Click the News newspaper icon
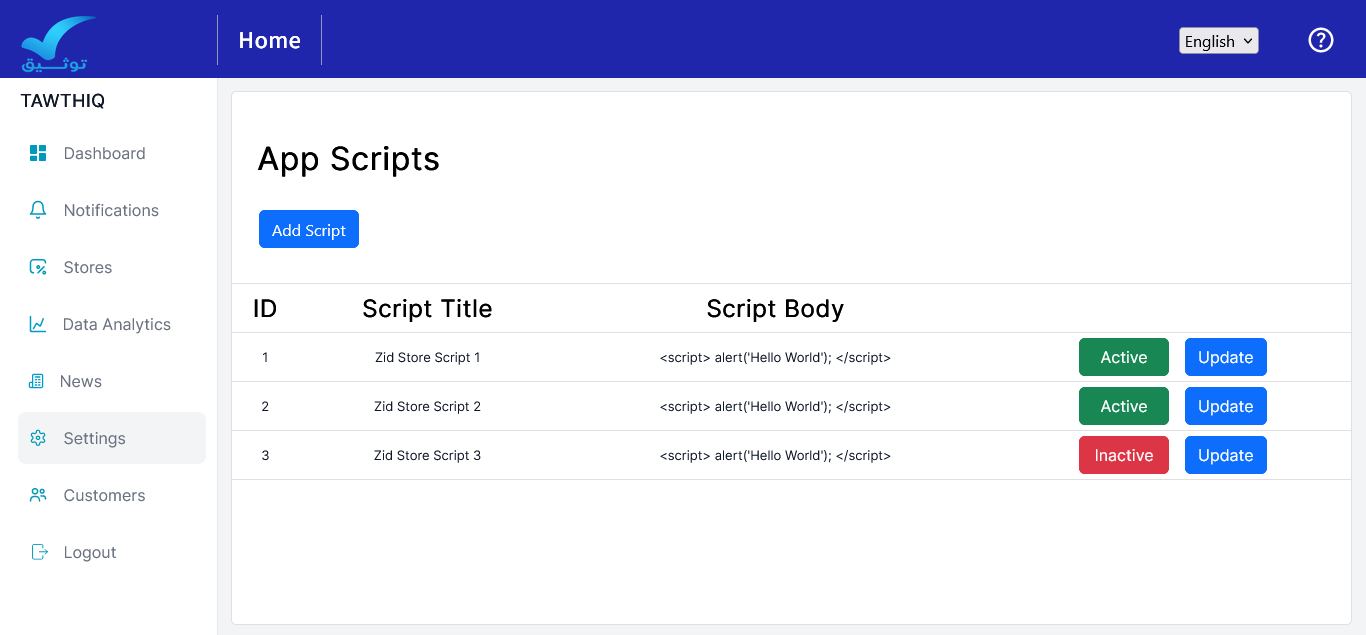The image size is (1366, 635). click(37, 381)
